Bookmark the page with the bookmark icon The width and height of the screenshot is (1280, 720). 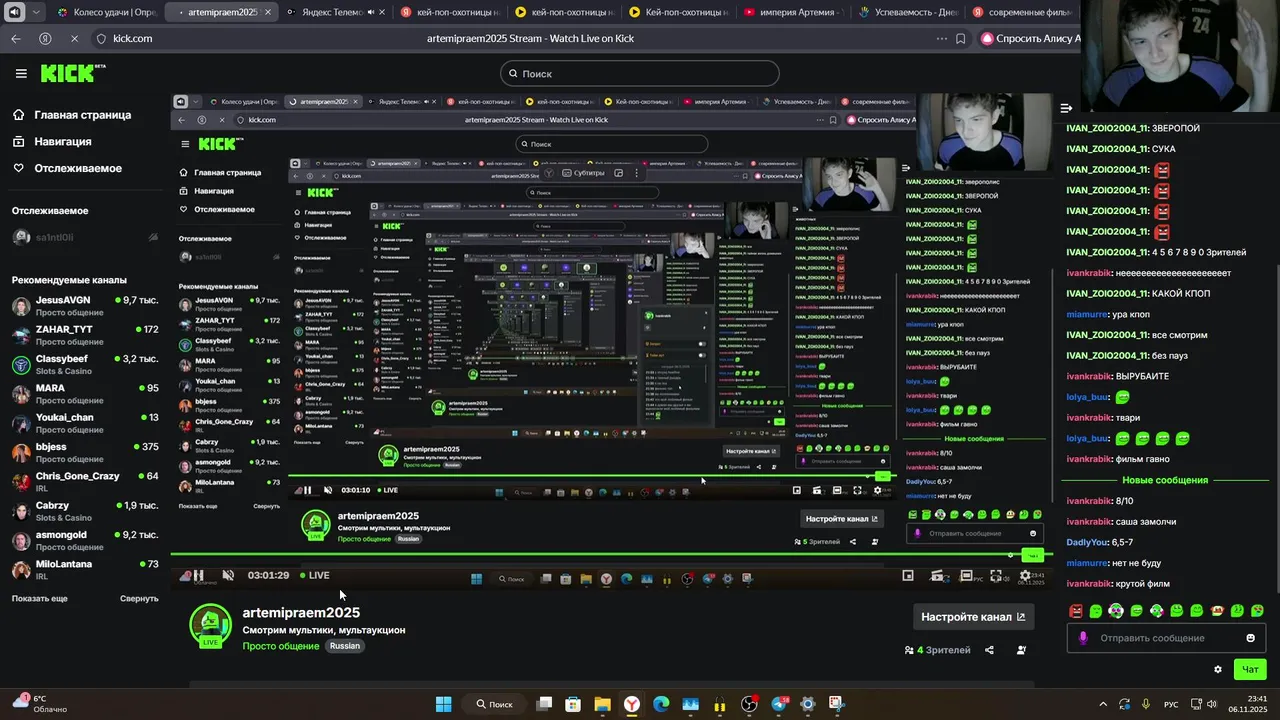pyautogui.click(x=961, y=38)
